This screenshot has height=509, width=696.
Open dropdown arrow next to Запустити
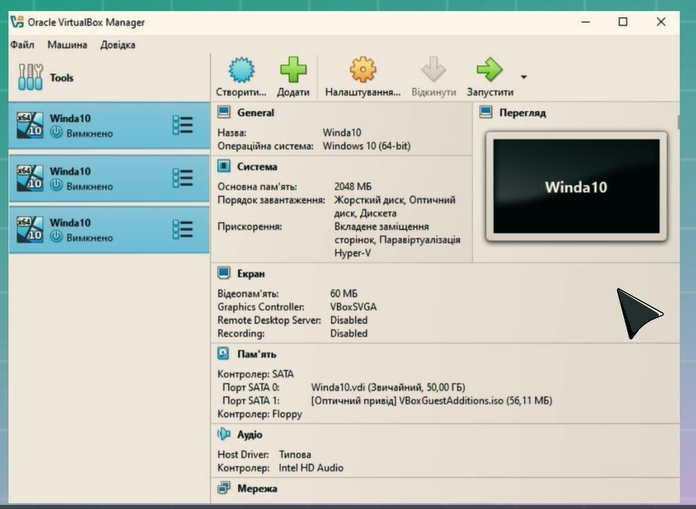coord(524,77)
